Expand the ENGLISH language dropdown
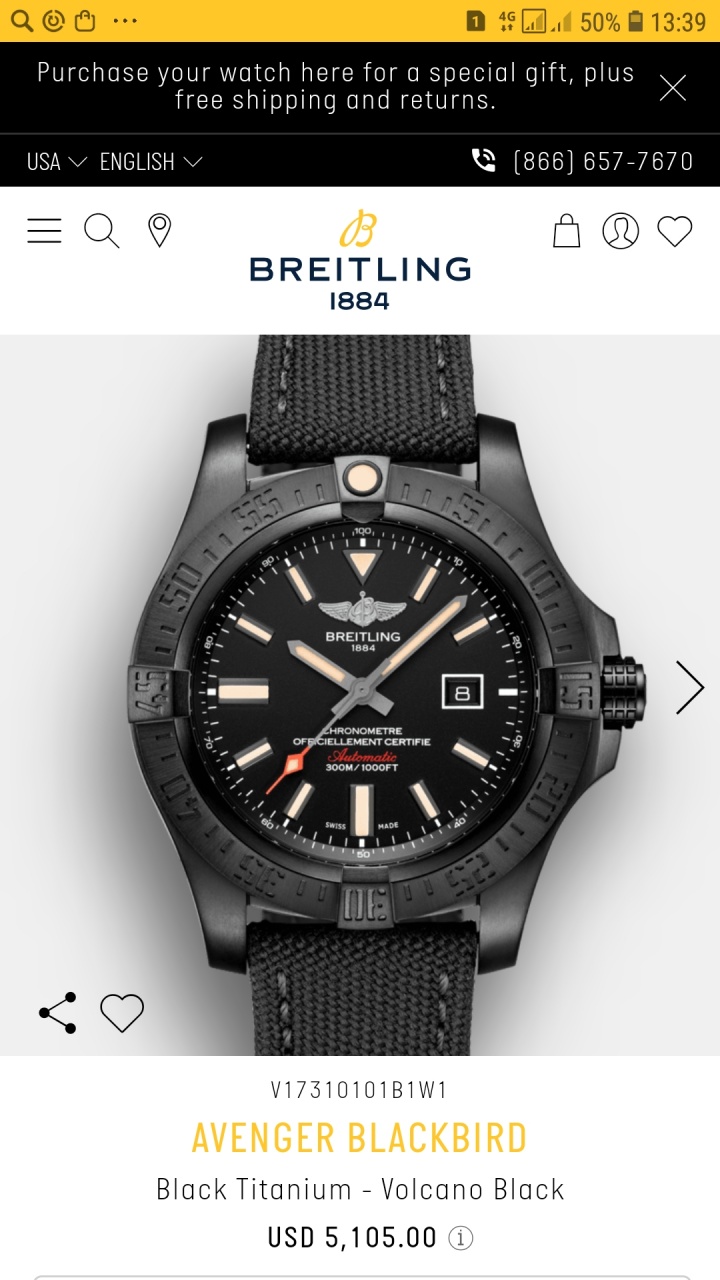The image size is (720, 1280). [151, 162]
